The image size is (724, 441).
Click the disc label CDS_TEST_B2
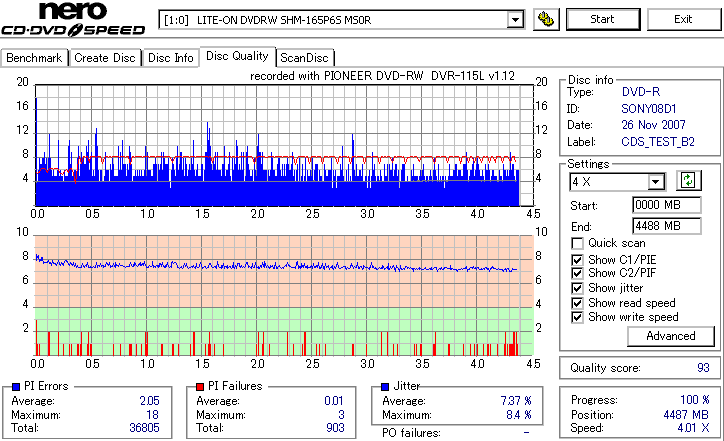point(658,142)
